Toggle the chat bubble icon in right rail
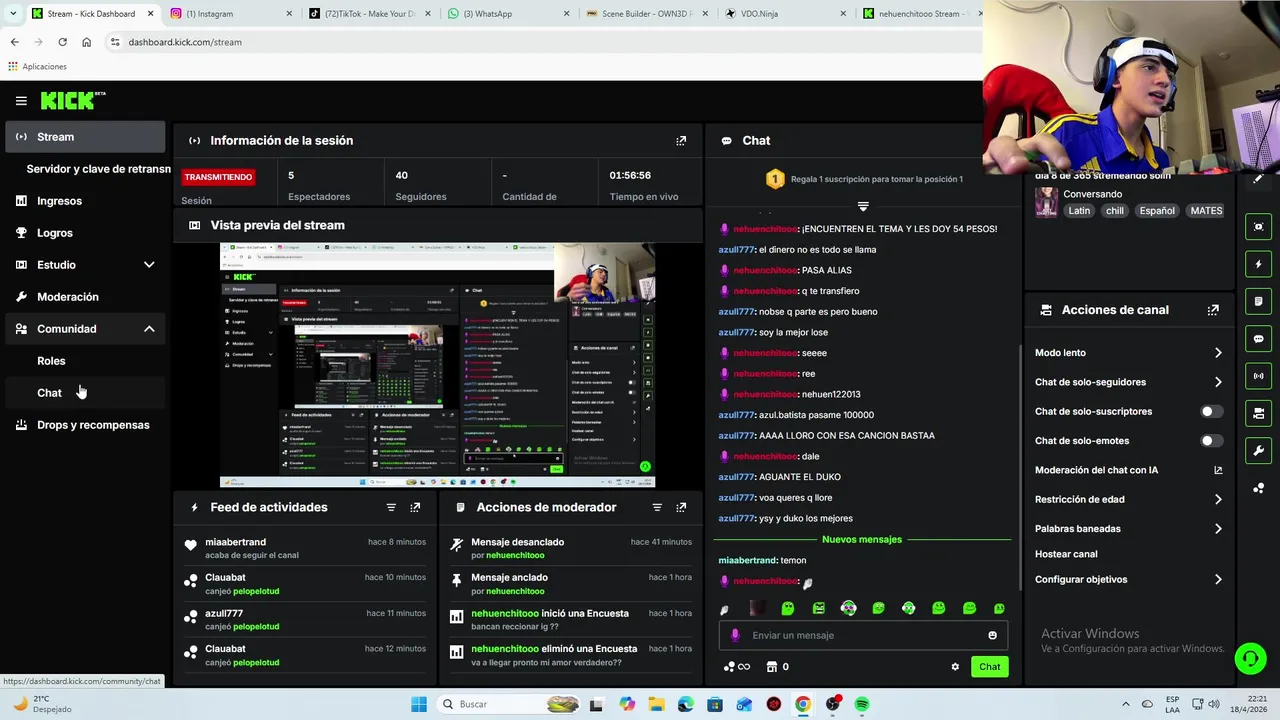 1258,339
